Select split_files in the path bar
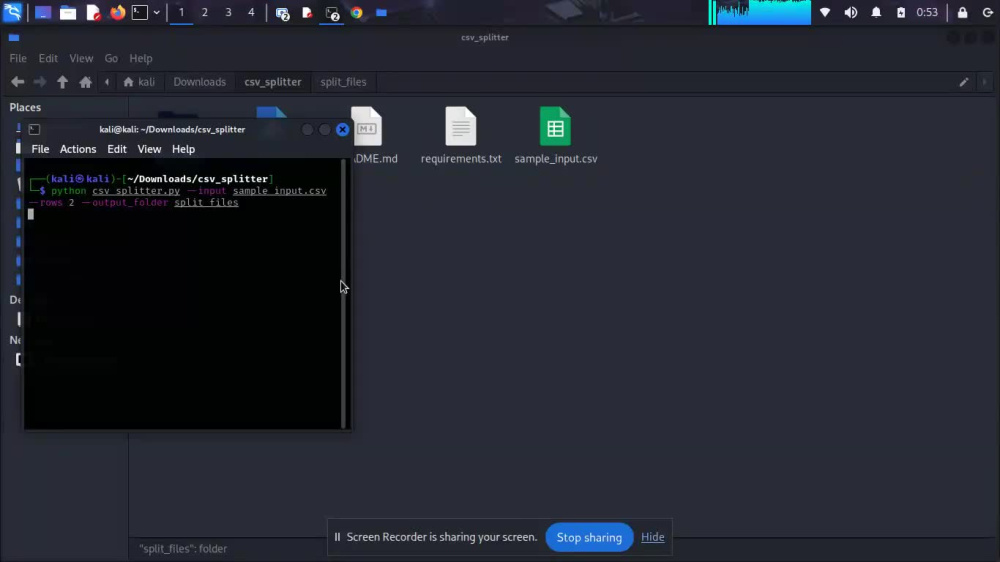Screen dimensions: 1000x562 click(x=343, y=82)
